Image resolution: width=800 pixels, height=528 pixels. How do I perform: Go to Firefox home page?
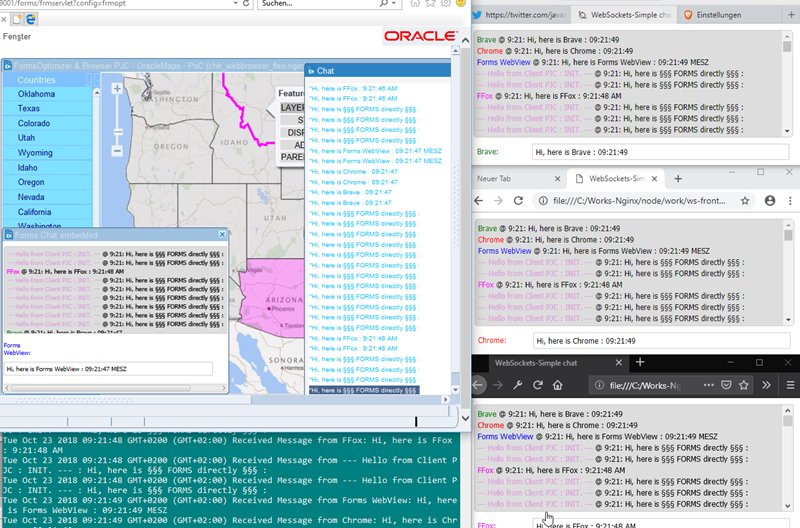[558, 385]
